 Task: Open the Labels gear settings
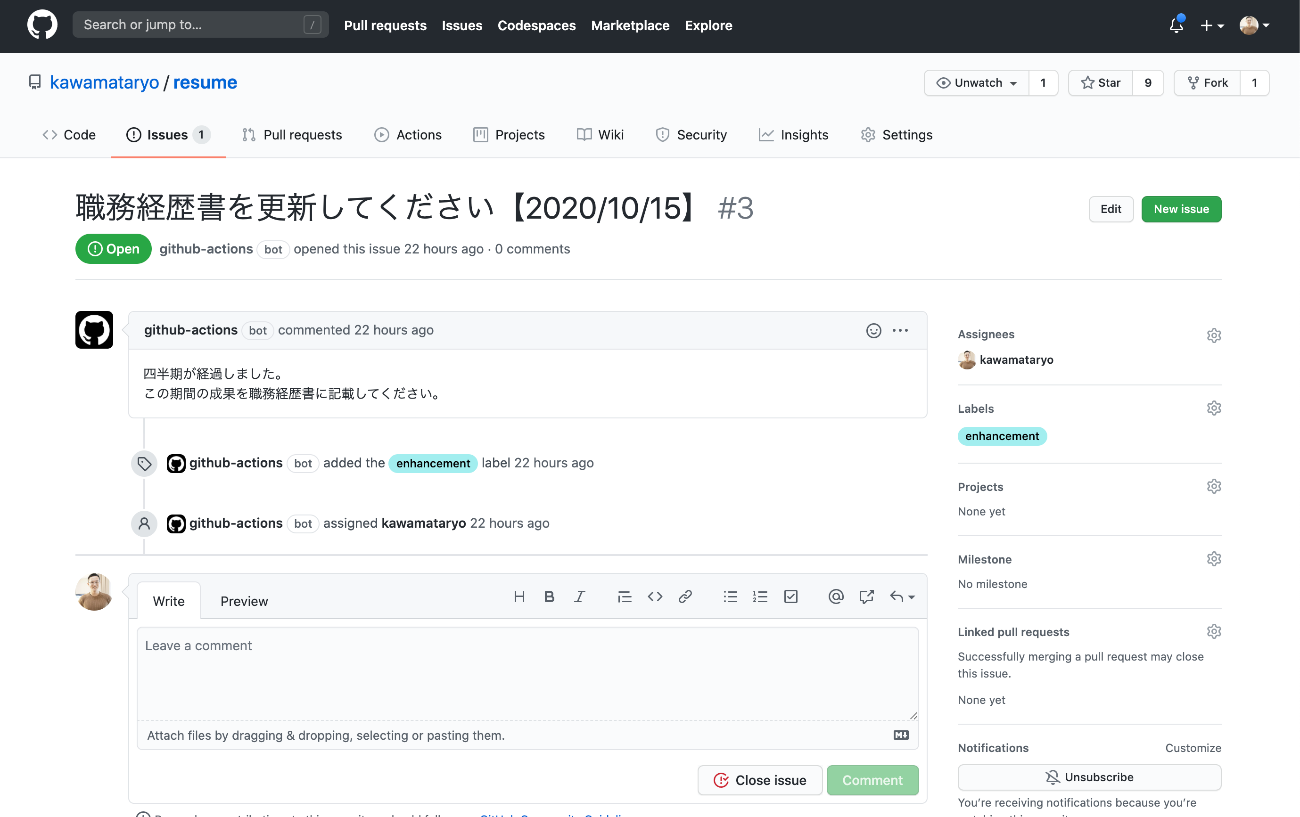point(1214,408)
